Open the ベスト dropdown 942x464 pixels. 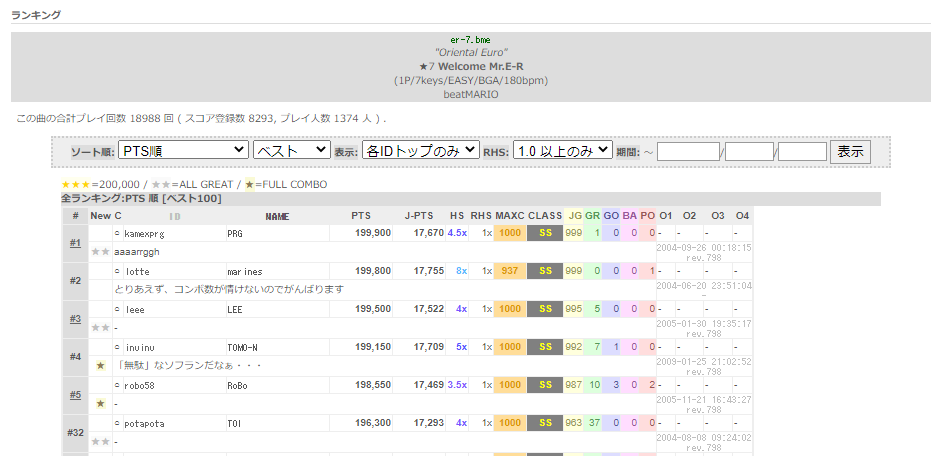click(292, 150)
